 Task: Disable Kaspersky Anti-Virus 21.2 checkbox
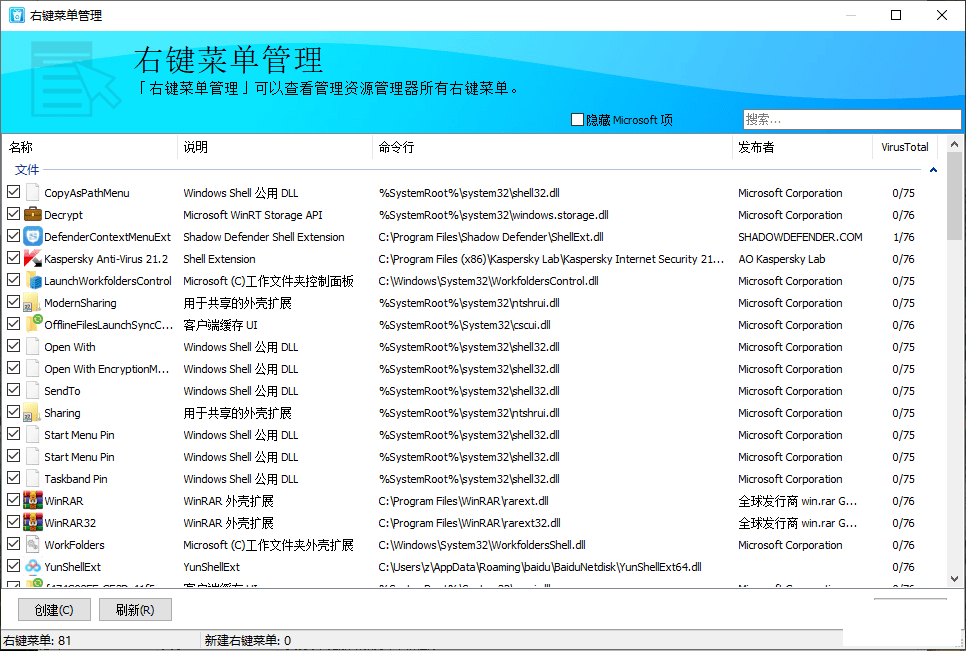(x=14, y=257)
